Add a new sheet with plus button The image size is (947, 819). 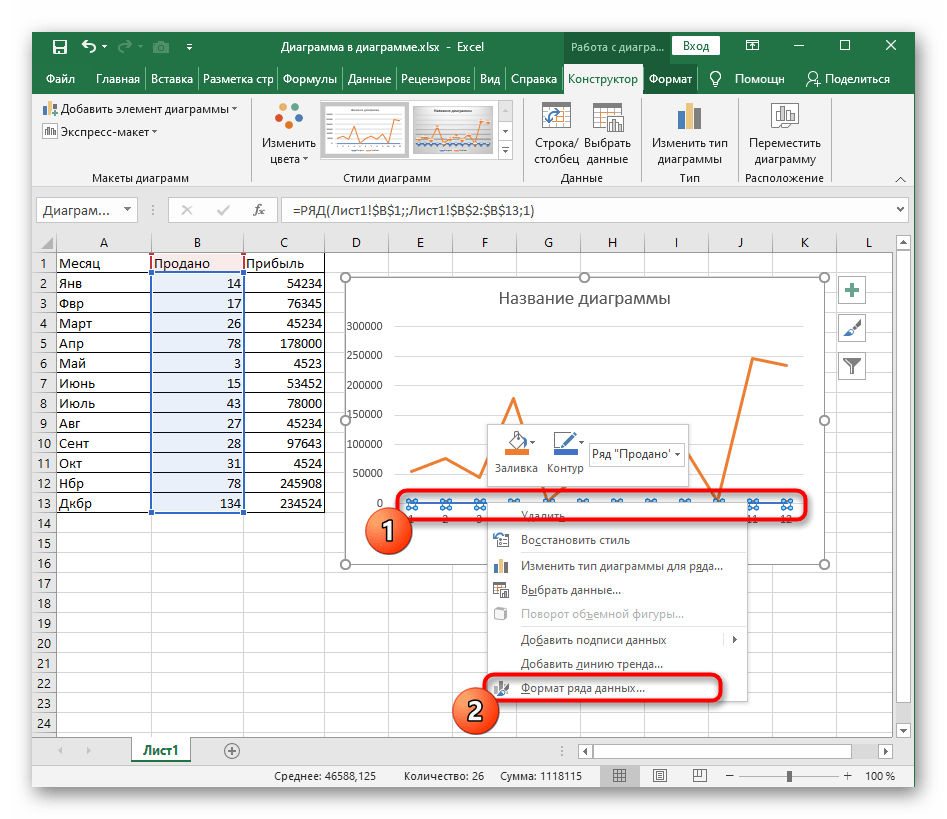point(232,751)
